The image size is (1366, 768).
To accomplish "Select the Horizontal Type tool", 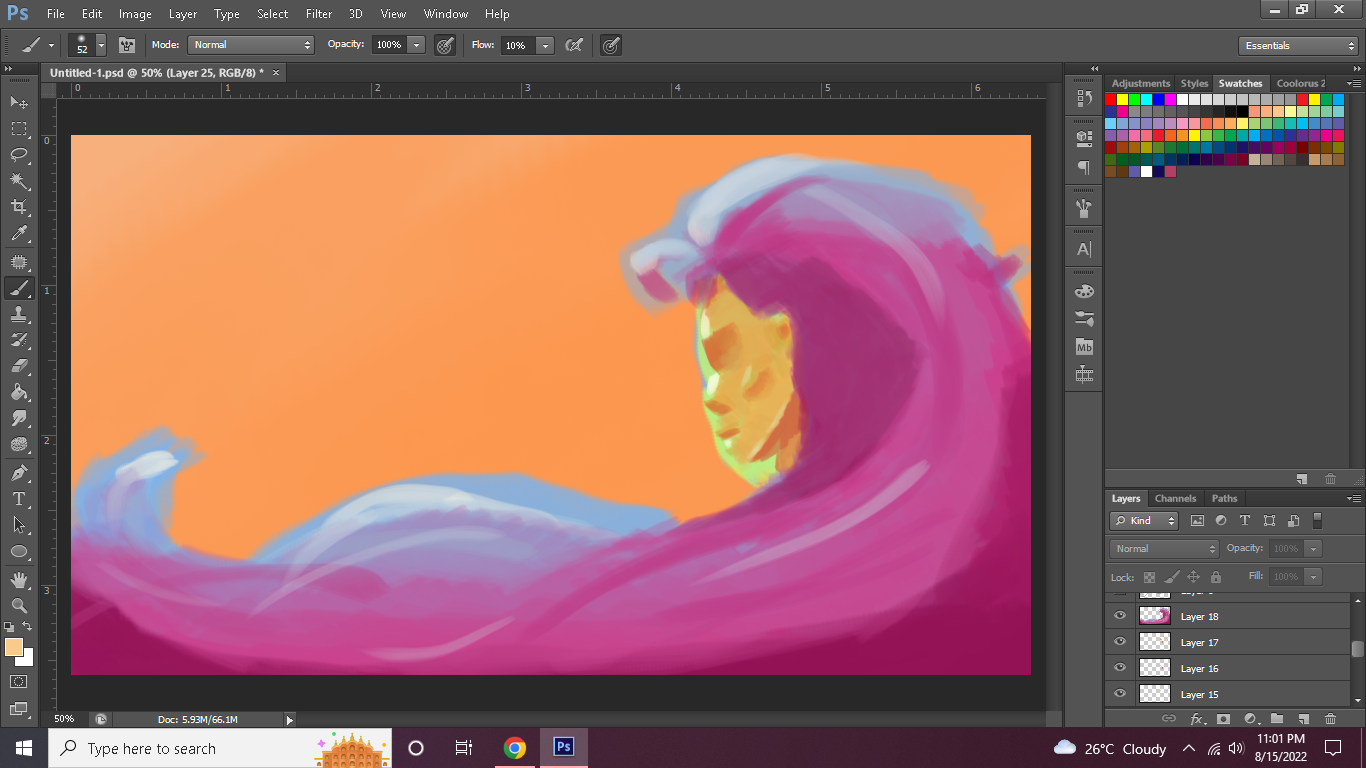I will [x=19, y=498].
